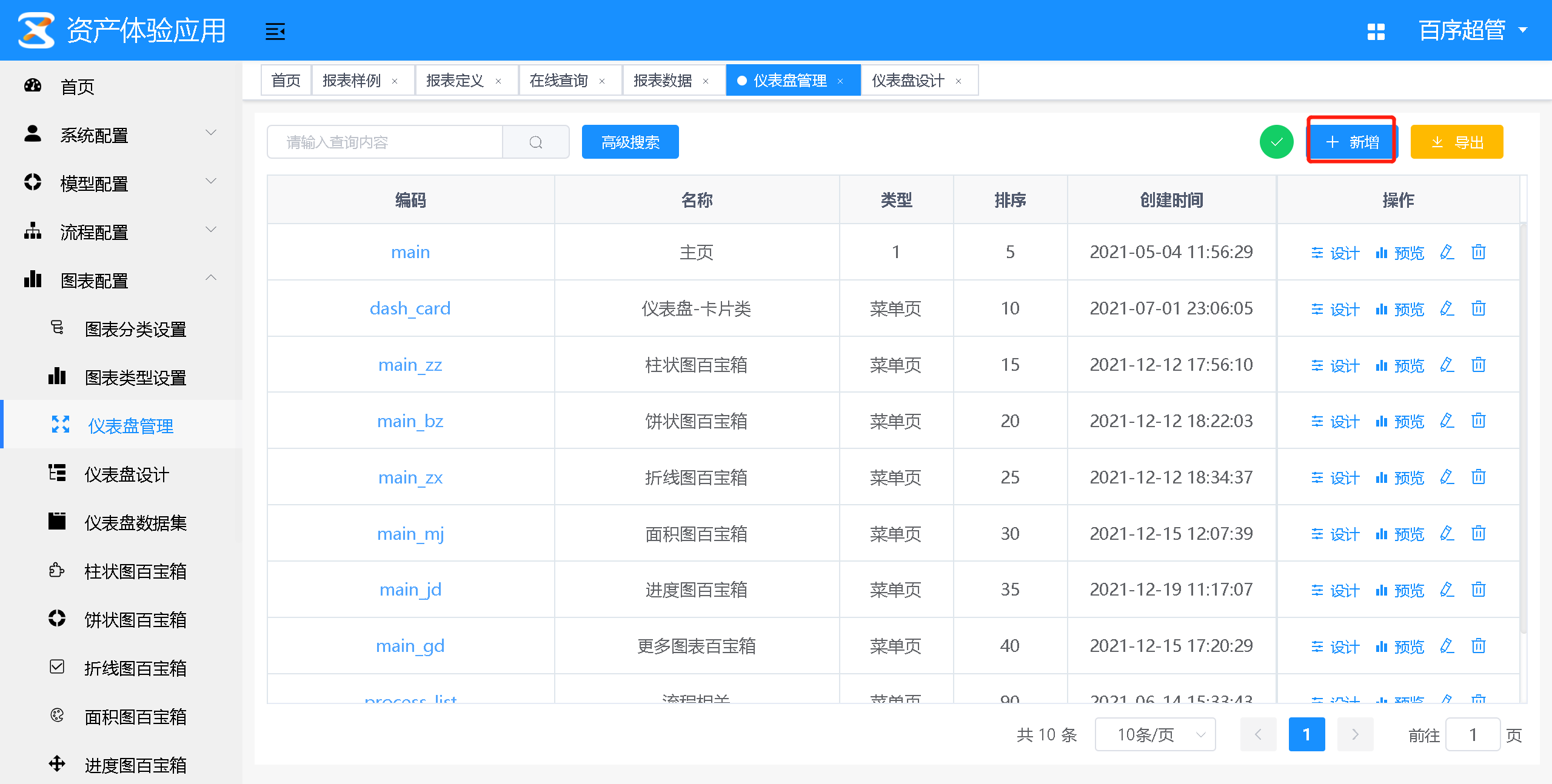Collapse the sidebar with the menu fold icon
1552x784 pixels.
[275, 32]
